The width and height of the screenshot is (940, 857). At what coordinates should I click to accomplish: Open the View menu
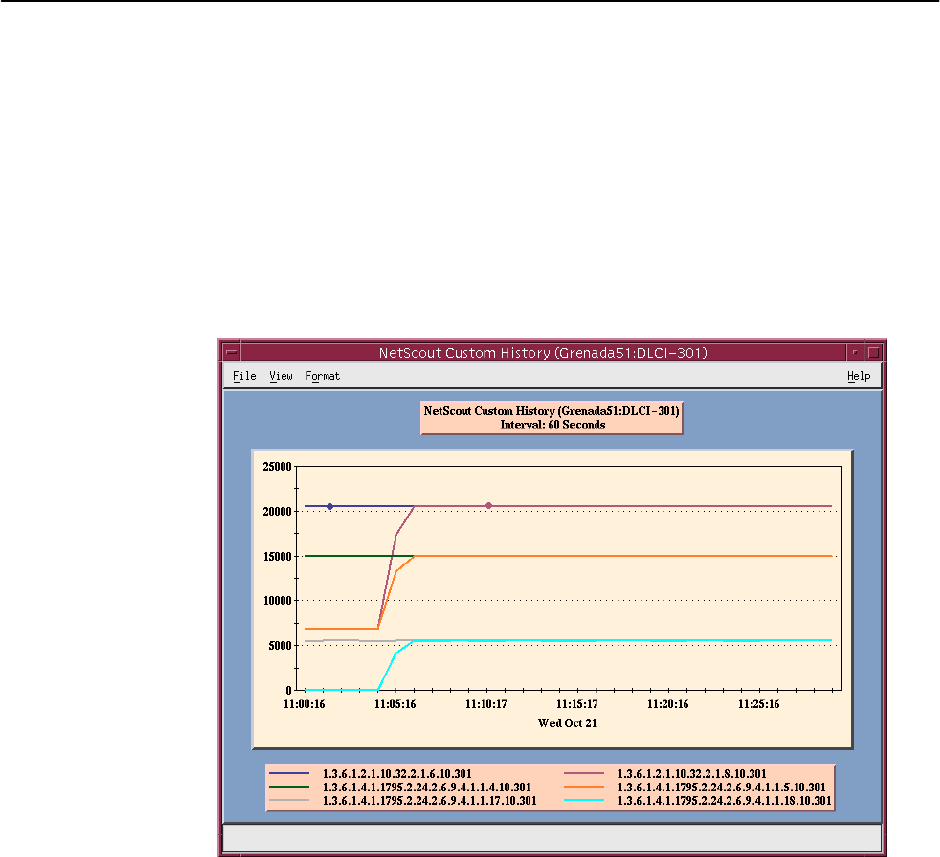[x=281, y=377]
